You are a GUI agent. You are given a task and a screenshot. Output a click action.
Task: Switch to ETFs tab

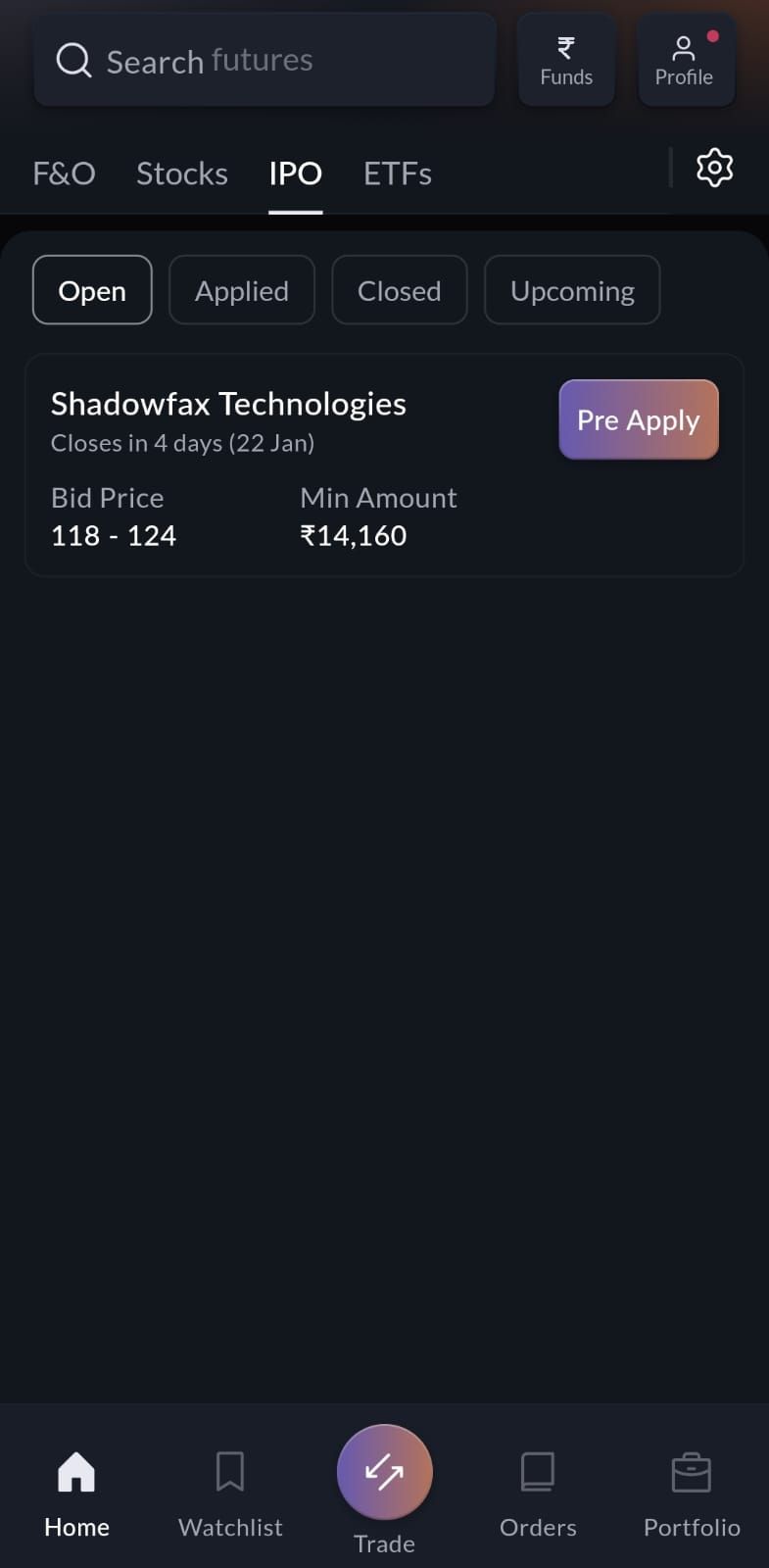(x=398, y=173)
